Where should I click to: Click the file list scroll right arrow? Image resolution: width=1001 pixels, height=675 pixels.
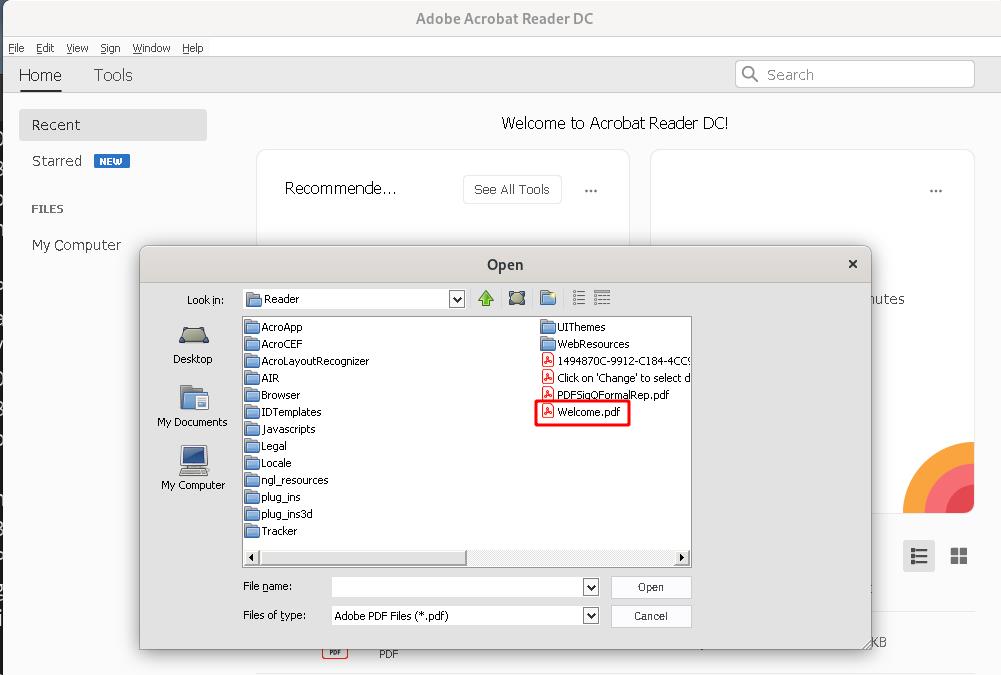point(682,557)
